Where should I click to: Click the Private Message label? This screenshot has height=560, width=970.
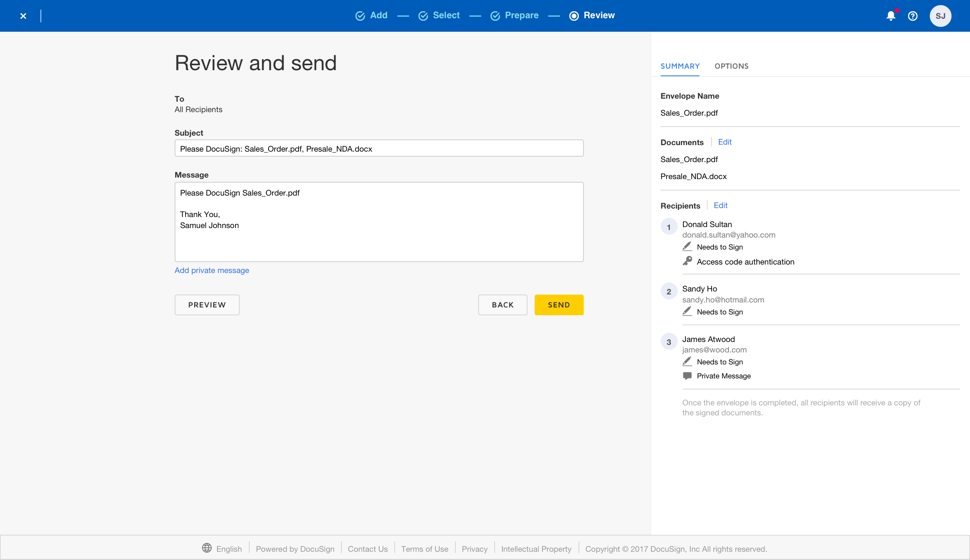724,376
